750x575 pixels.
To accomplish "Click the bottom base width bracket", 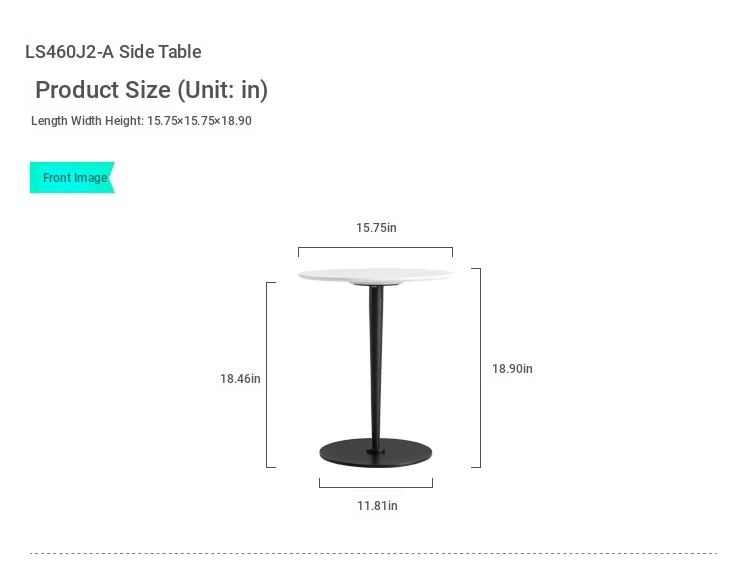I will 376,483.
